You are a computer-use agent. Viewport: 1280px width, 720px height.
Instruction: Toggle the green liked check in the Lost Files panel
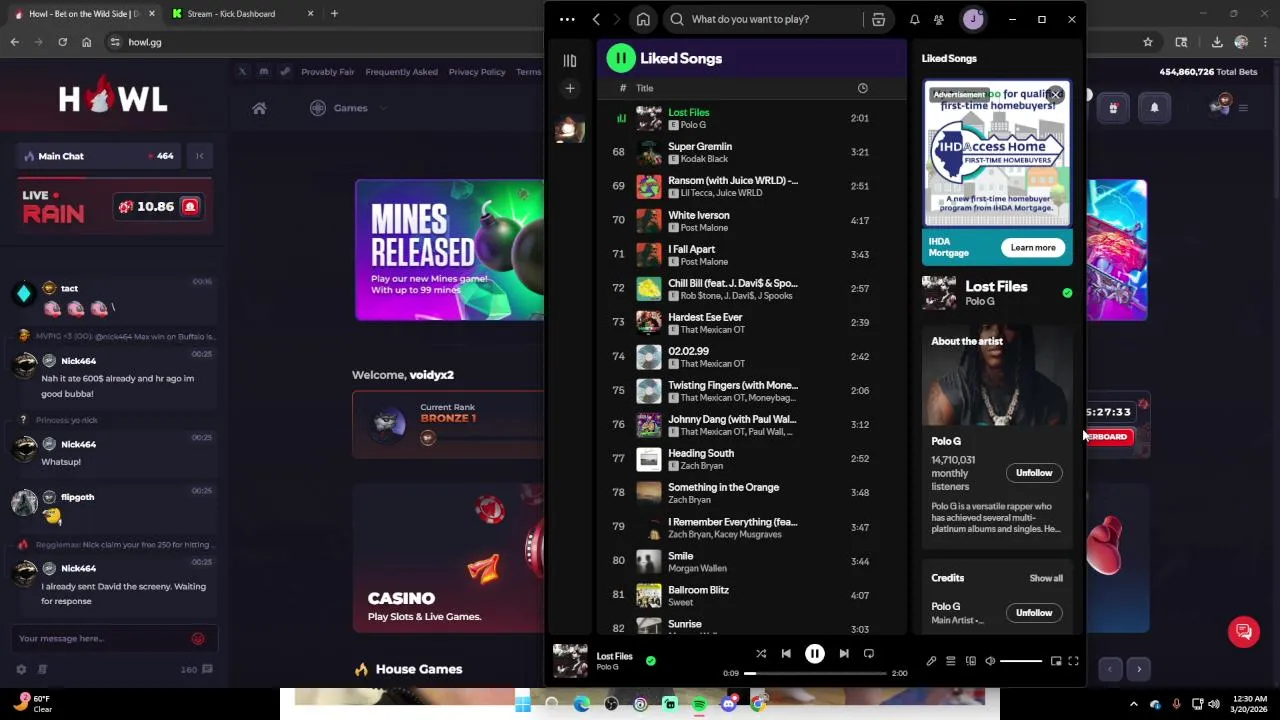point(1067,293)
